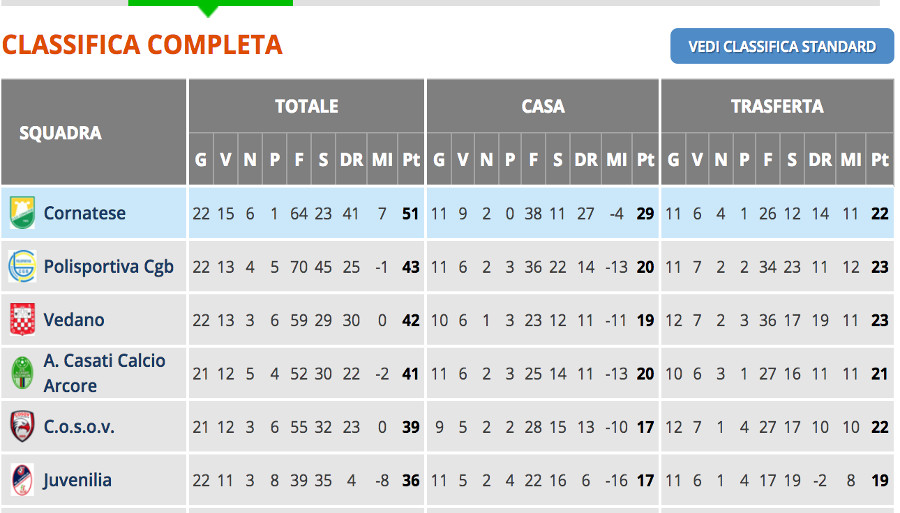900x513 pixels.
Task: Open the Juvenilia team link
Action: click(x=77, y=480)
